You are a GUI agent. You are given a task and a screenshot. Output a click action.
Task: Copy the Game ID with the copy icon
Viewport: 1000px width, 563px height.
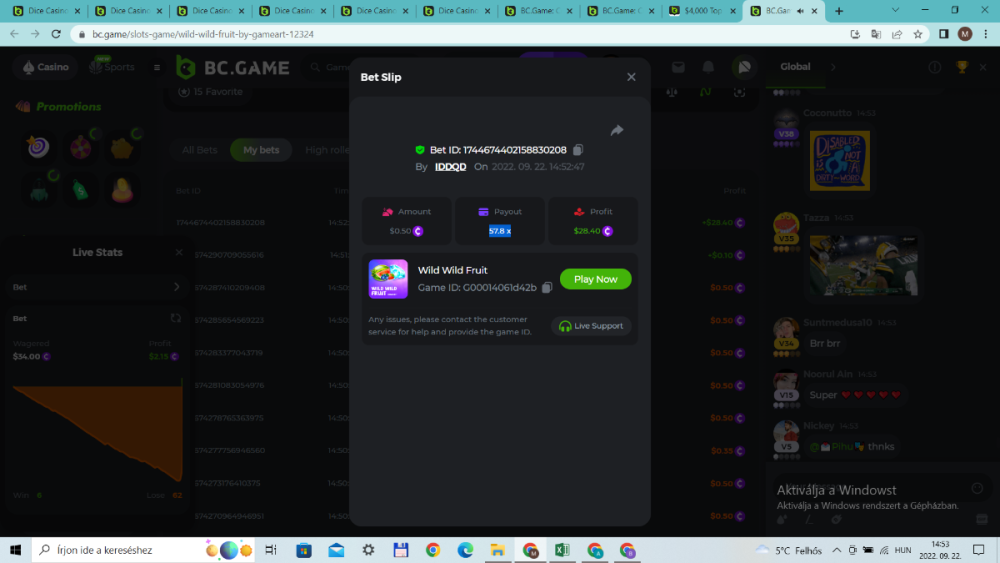(x=547, y=288)
